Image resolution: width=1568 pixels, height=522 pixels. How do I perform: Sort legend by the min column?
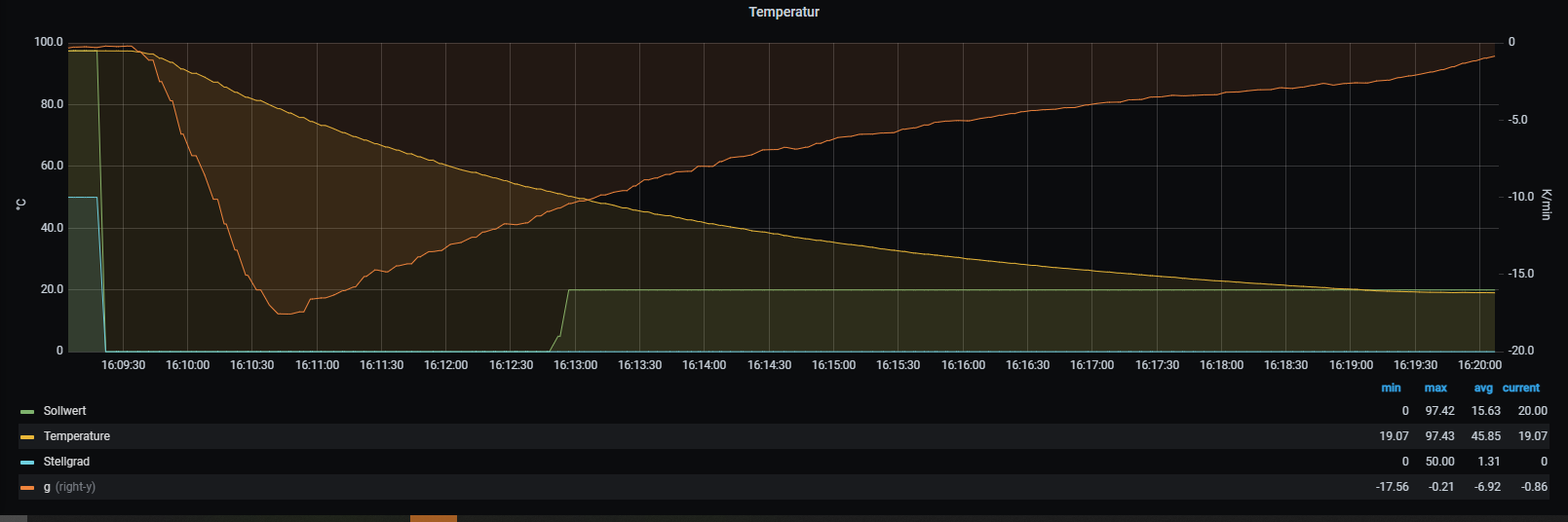point(1391,388)
